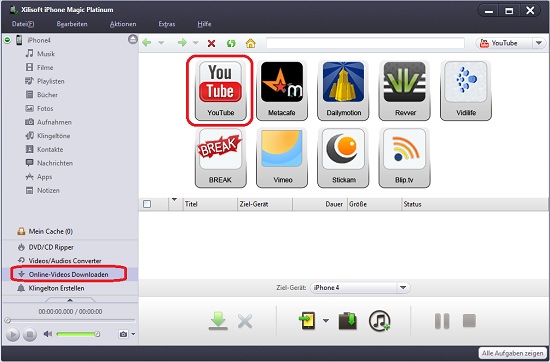Image resolution: width=550 pixels, height=362 pixels.
Task: Sort the task list by Titel column
Action: [210, 204]
